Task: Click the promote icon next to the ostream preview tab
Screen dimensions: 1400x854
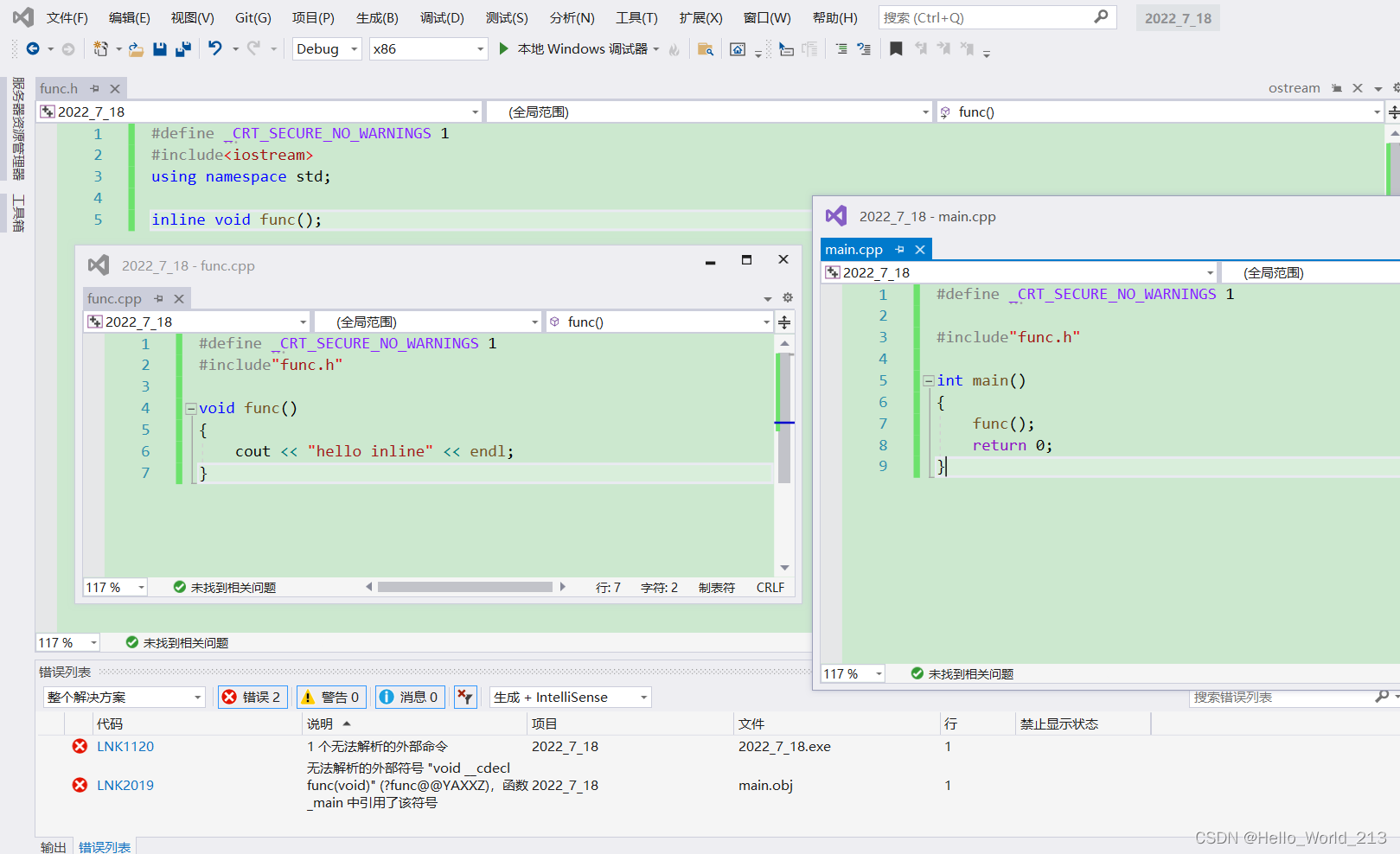Action: coord(1337,88)
